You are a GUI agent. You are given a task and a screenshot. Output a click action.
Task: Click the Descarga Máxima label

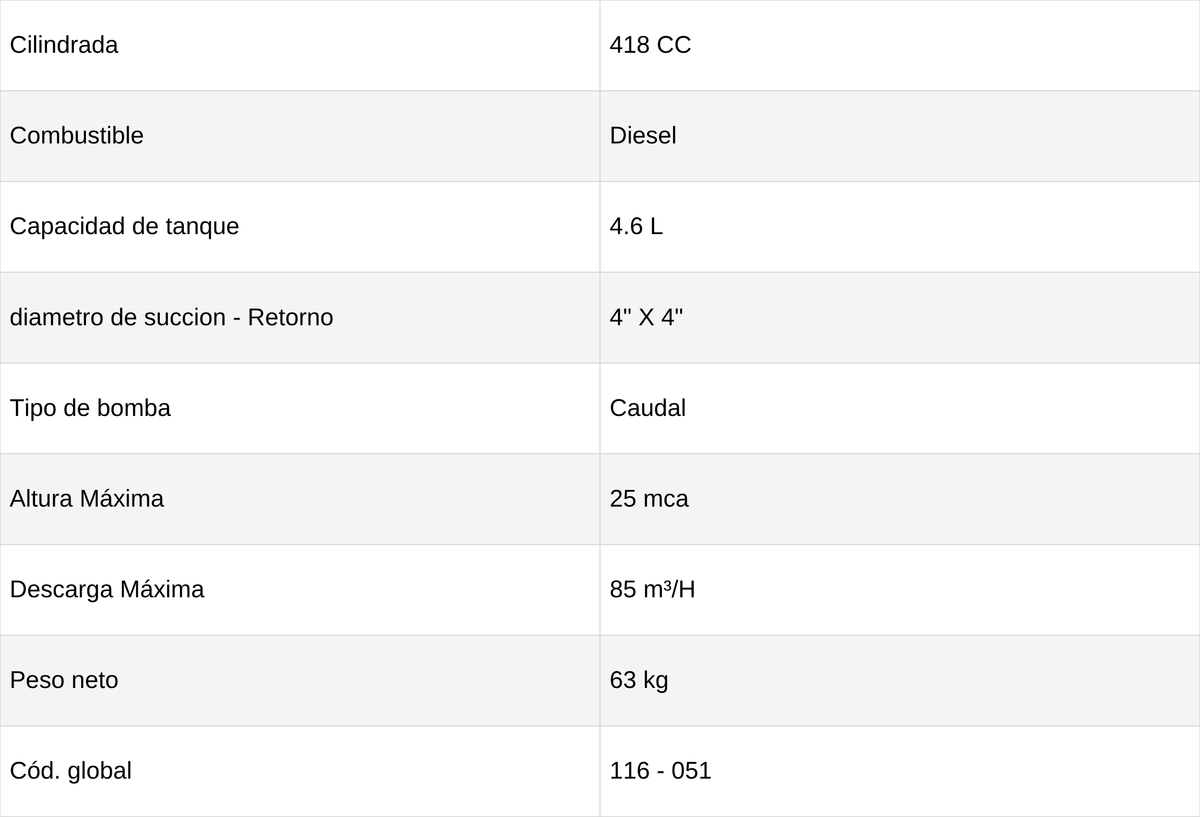click(107, 589)
